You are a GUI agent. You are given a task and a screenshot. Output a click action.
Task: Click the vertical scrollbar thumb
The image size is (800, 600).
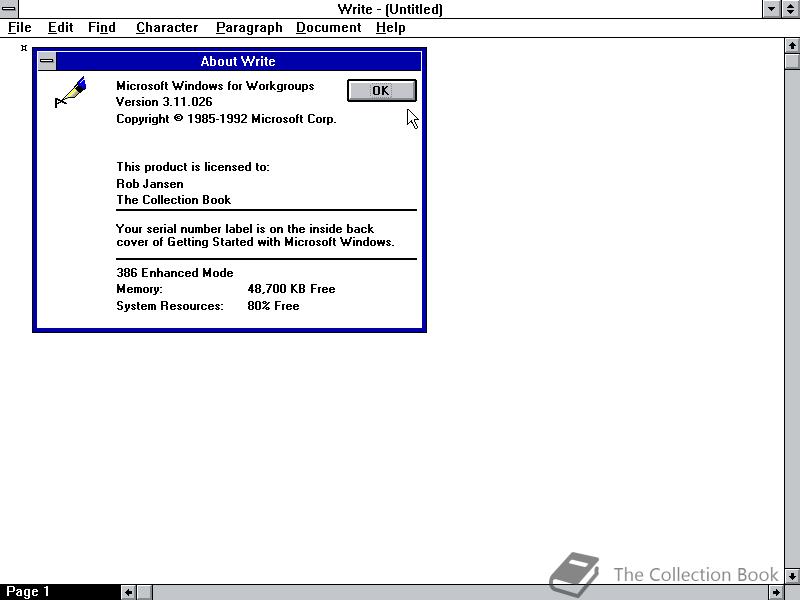click(x=792, y=61)
